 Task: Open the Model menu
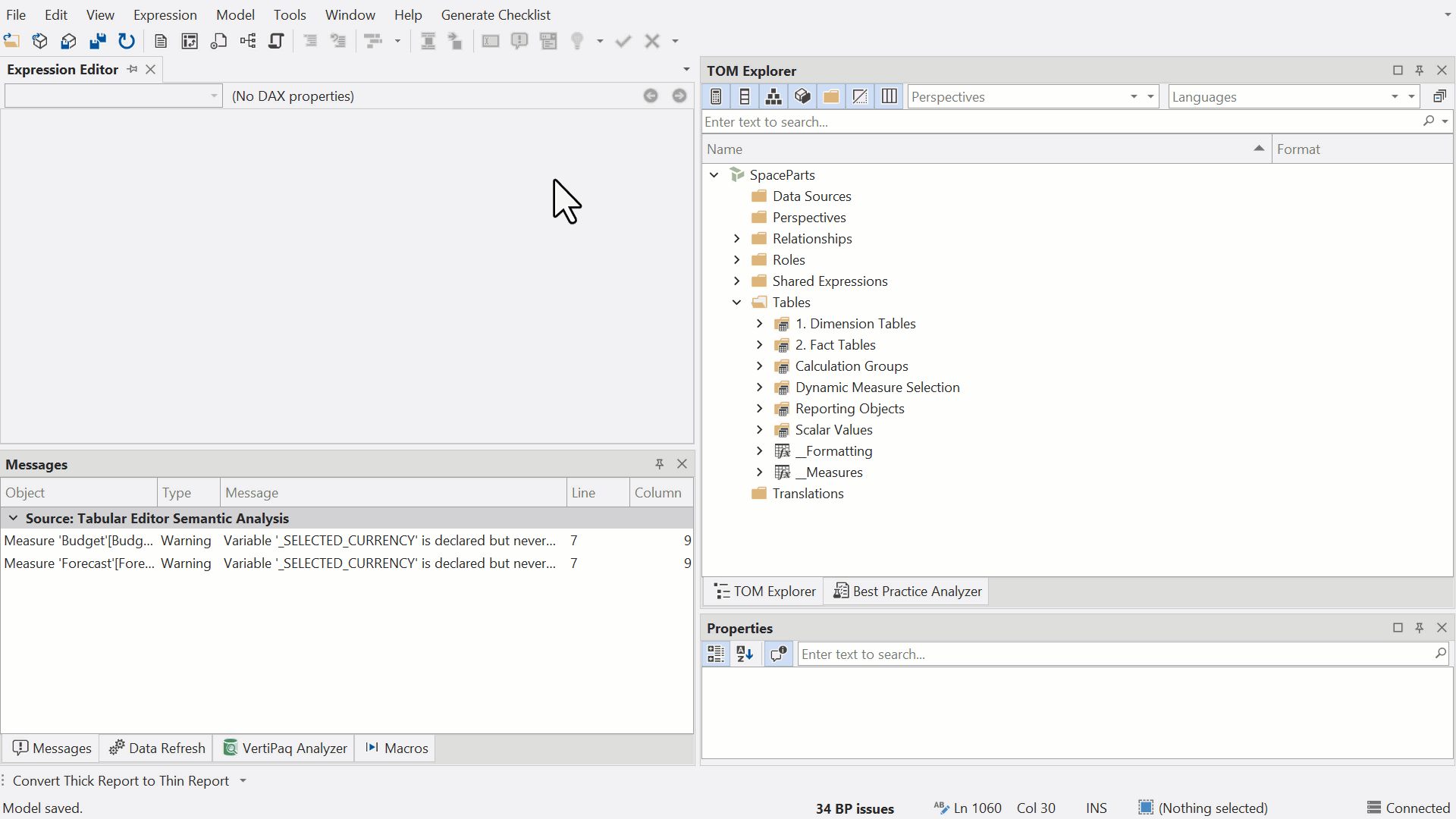[235, 14]
